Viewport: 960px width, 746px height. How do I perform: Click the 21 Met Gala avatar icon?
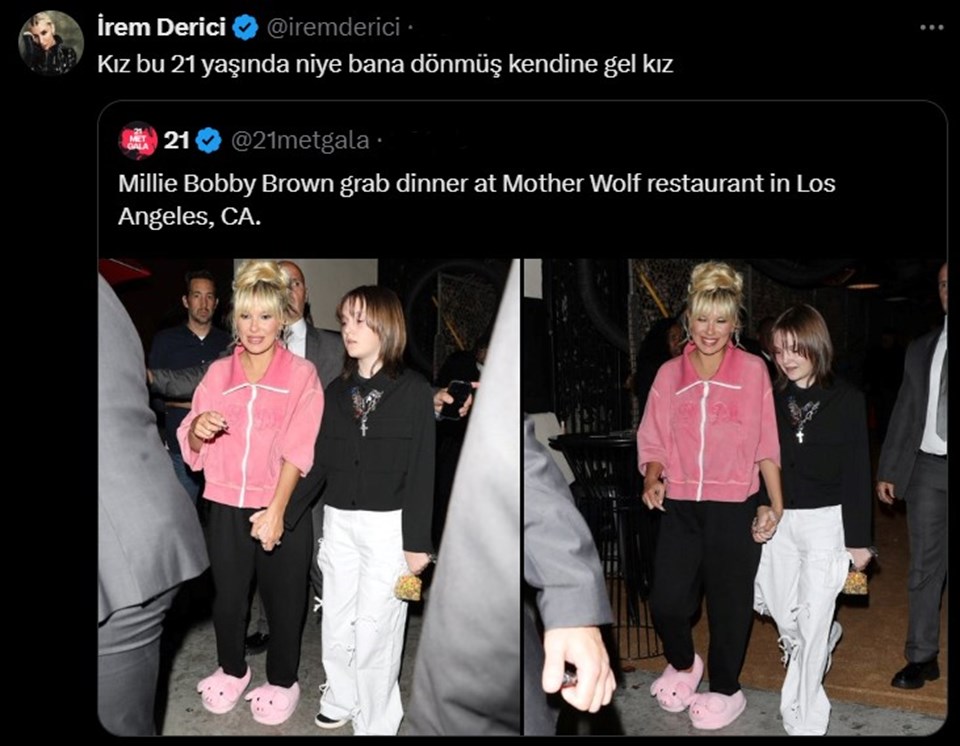click(x=138, y=141)
